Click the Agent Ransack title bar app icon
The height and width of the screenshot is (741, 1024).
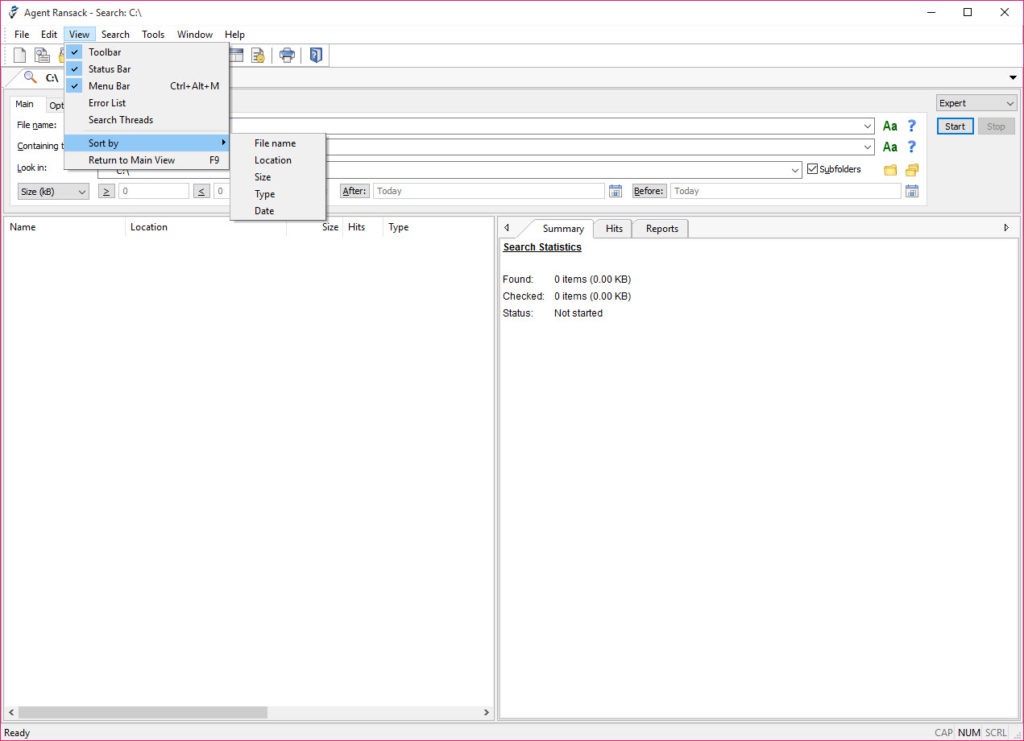(x=13, y=12)
